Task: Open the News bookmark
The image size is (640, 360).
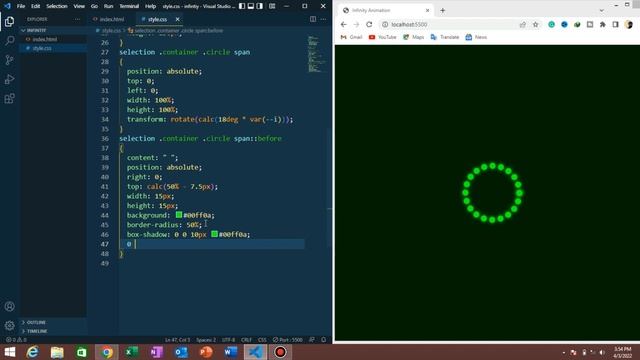Action: 476,37
